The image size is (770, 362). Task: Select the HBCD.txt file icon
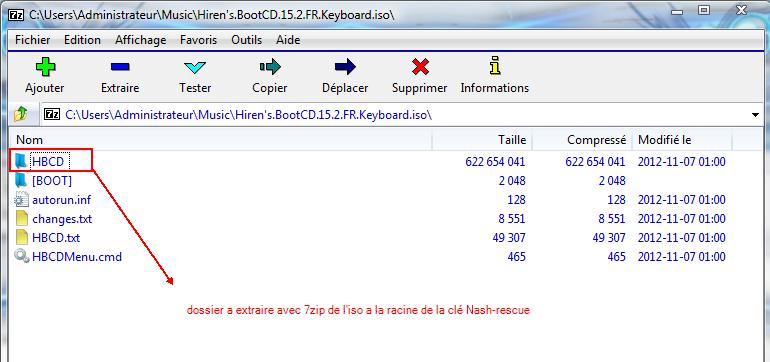22,238
